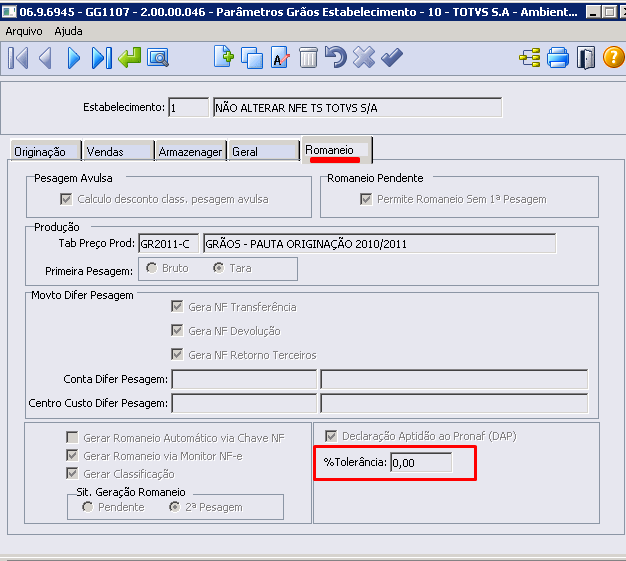Click the Conta Difer Pesagem code field
626x561 pixels.
pos(244,379)
